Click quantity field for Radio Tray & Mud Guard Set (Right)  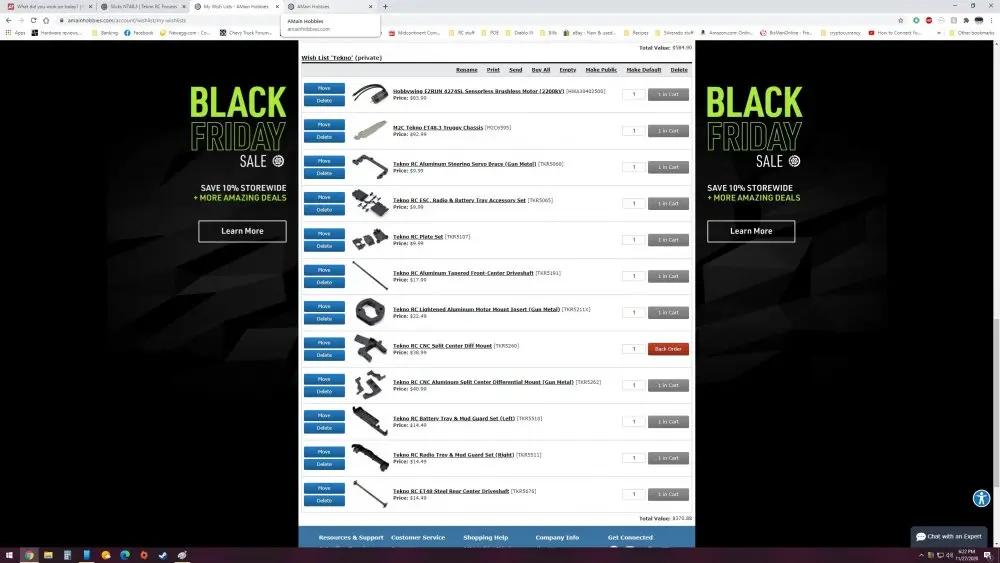[633, 458]
